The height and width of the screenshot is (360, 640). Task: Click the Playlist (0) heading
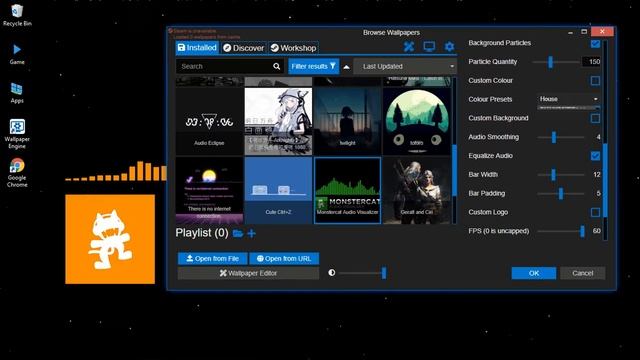202,233
